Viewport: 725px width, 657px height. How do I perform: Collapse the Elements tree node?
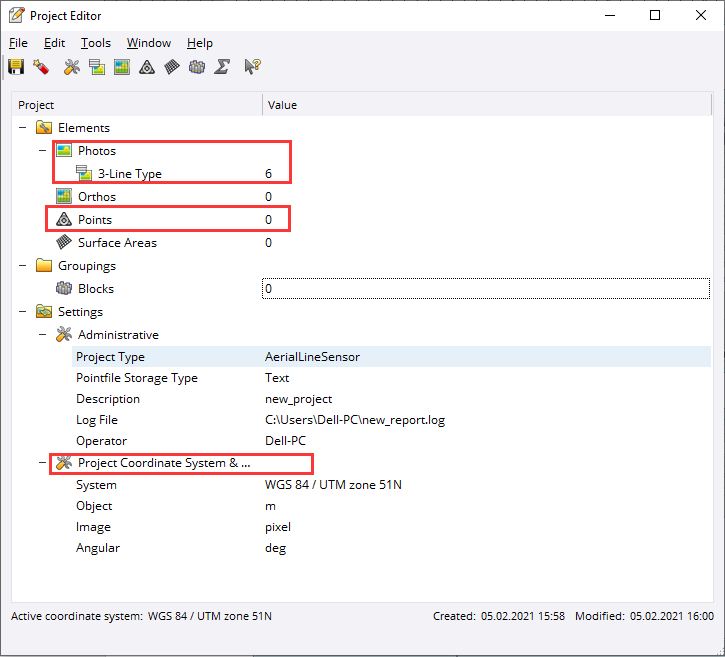tap(22, 128)
